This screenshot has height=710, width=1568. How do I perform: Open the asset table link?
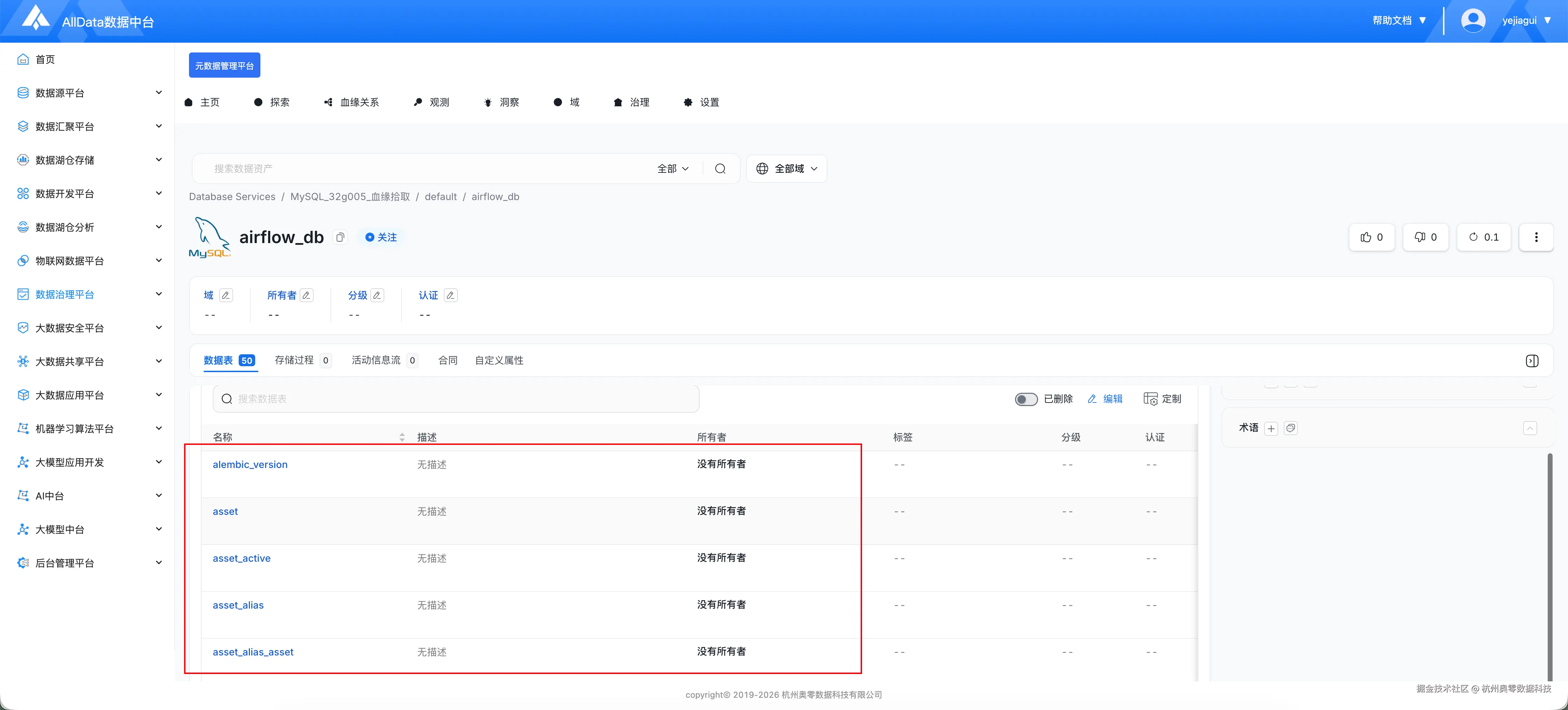point(225,512)
